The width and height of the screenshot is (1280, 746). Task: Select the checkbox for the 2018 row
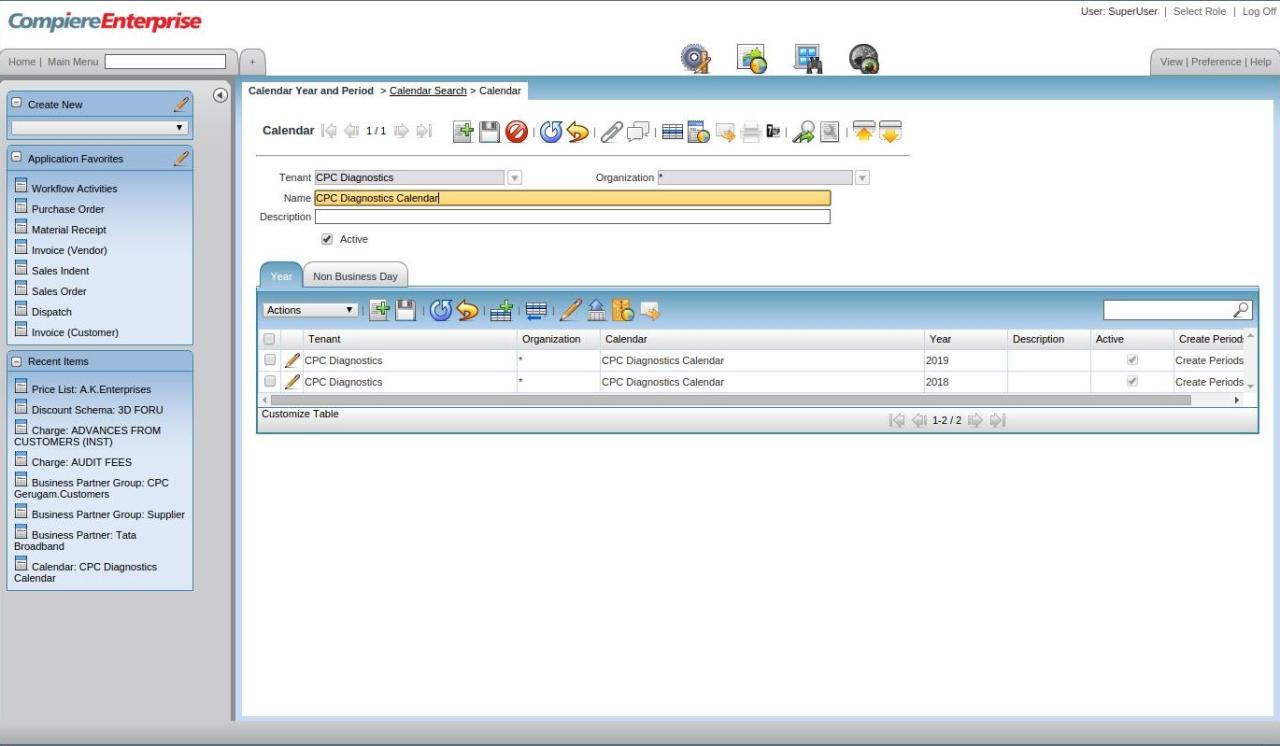269,382
